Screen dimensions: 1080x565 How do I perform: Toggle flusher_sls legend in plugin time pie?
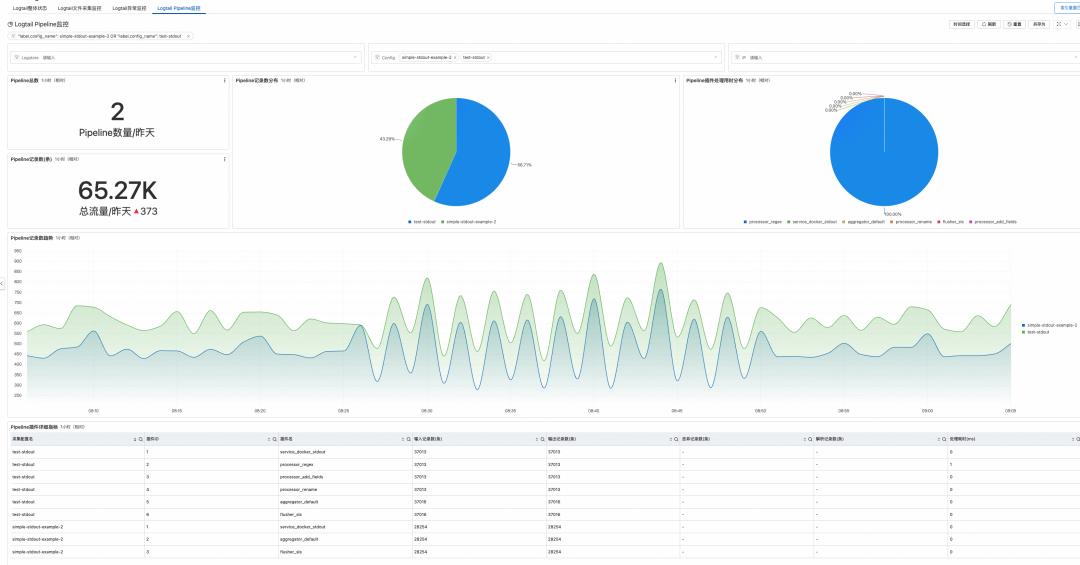951,222
